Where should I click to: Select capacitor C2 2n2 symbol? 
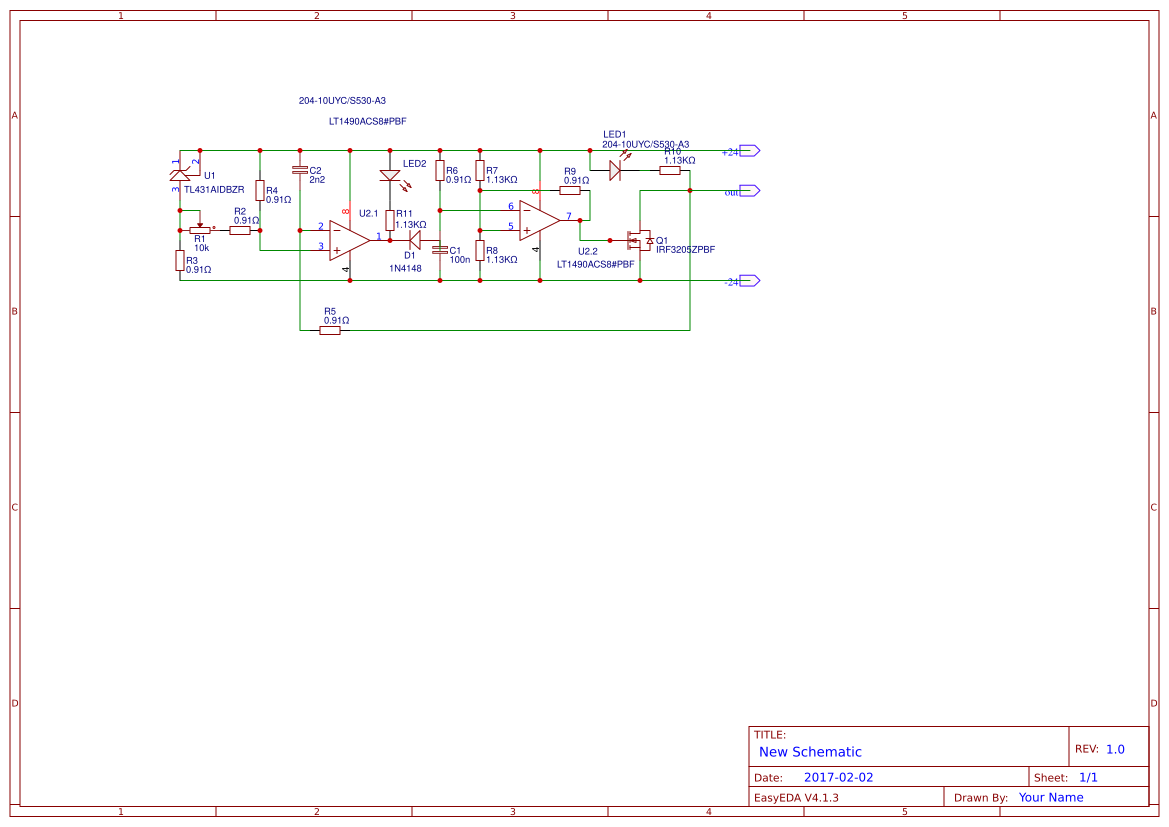click(x=300, y=168)
